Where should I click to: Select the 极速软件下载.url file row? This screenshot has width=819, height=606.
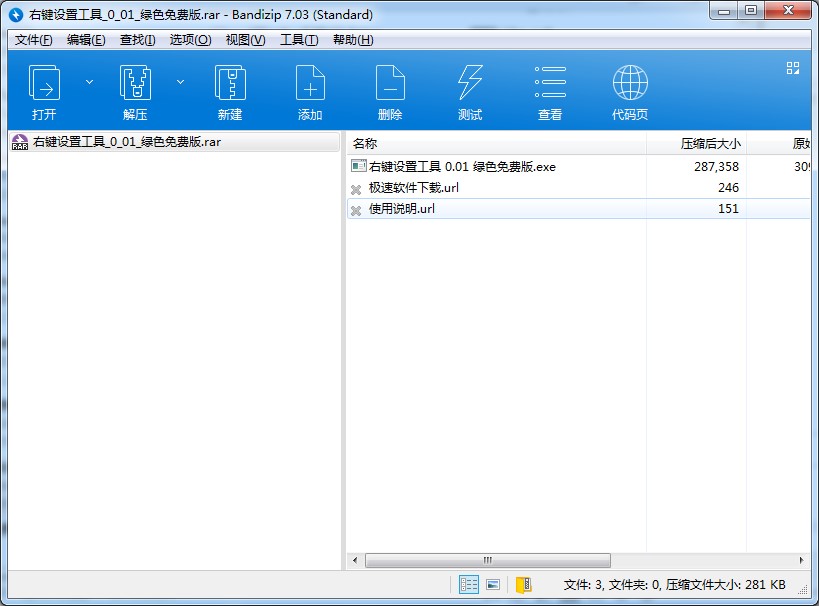click(578, 188)
